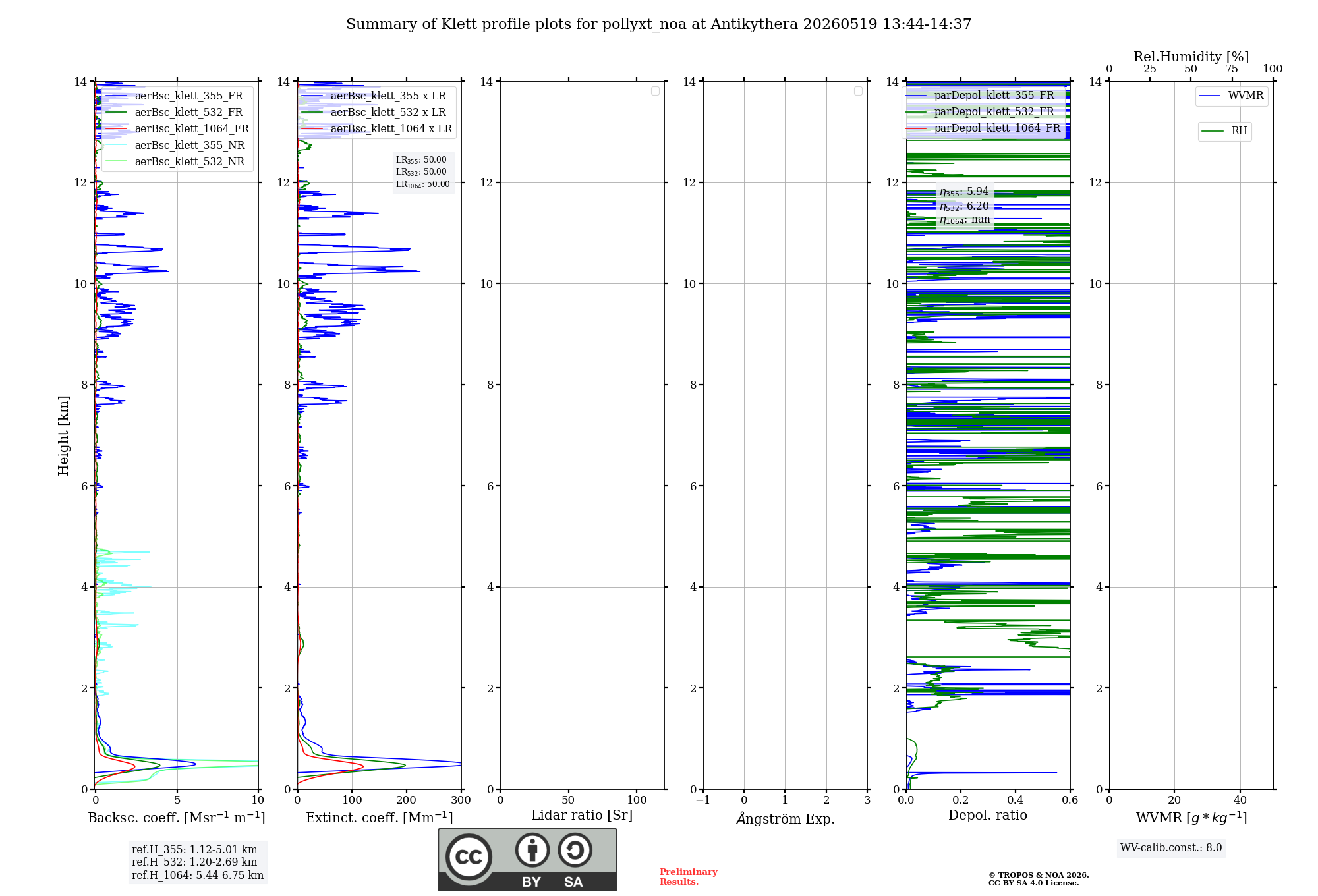
Task: Click ref.H_532: 1.20-2.69 km text
Action: click(x=194, y=862)
